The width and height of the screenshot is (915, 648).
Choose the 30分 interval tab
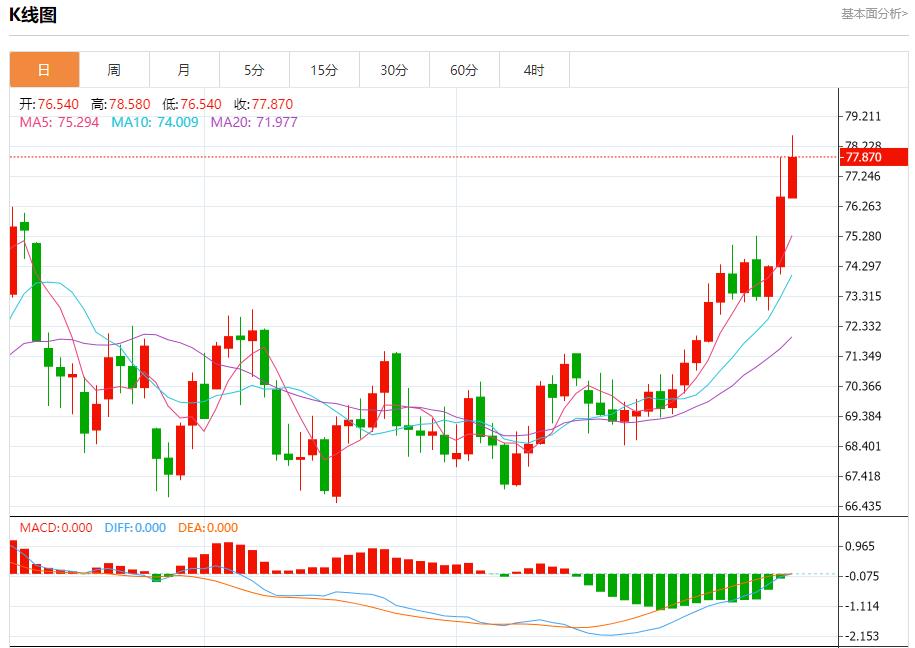pos(394,70)
